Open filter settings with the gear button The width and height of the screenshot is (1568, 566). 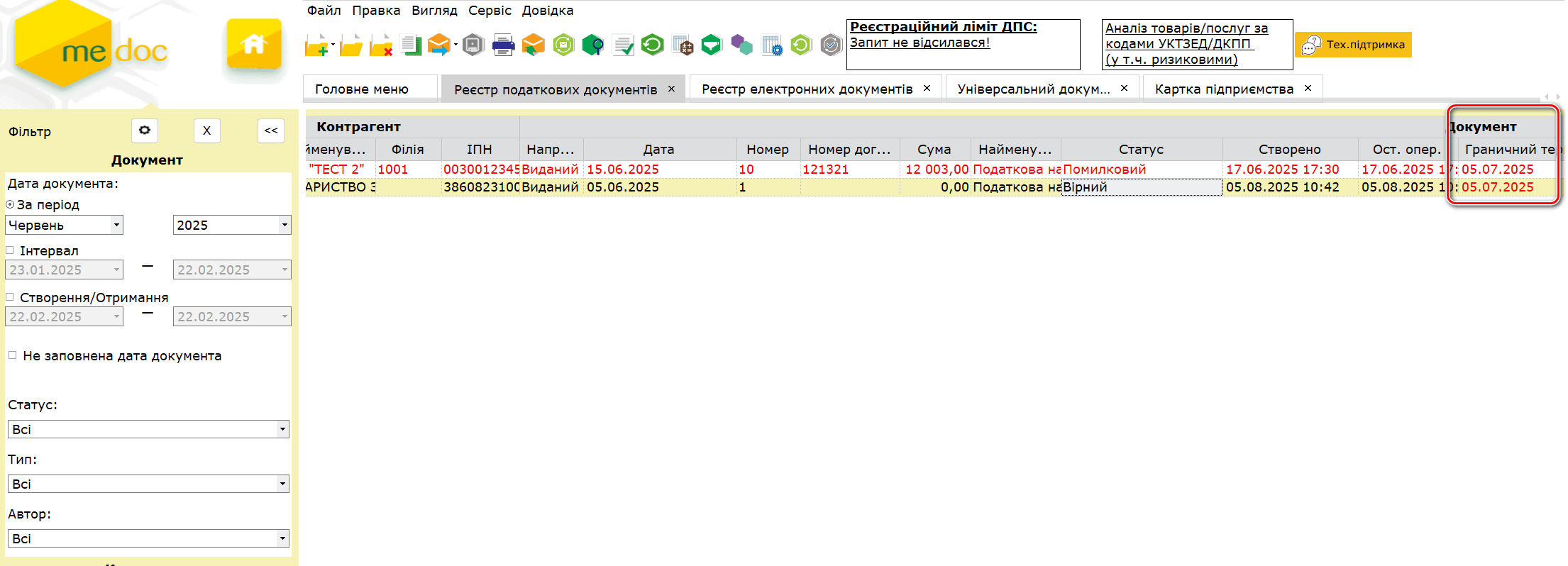pos(145,131)
